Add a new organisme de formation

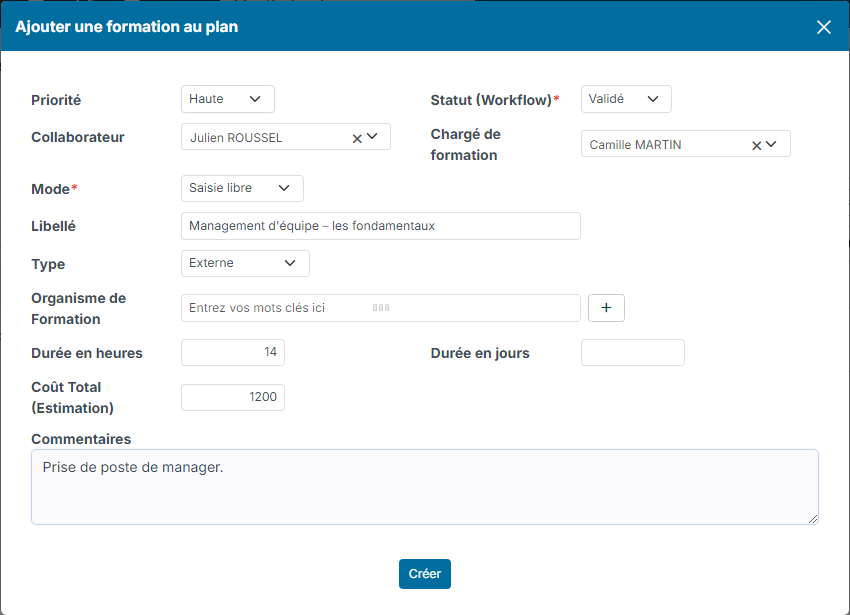coord(606,308)
